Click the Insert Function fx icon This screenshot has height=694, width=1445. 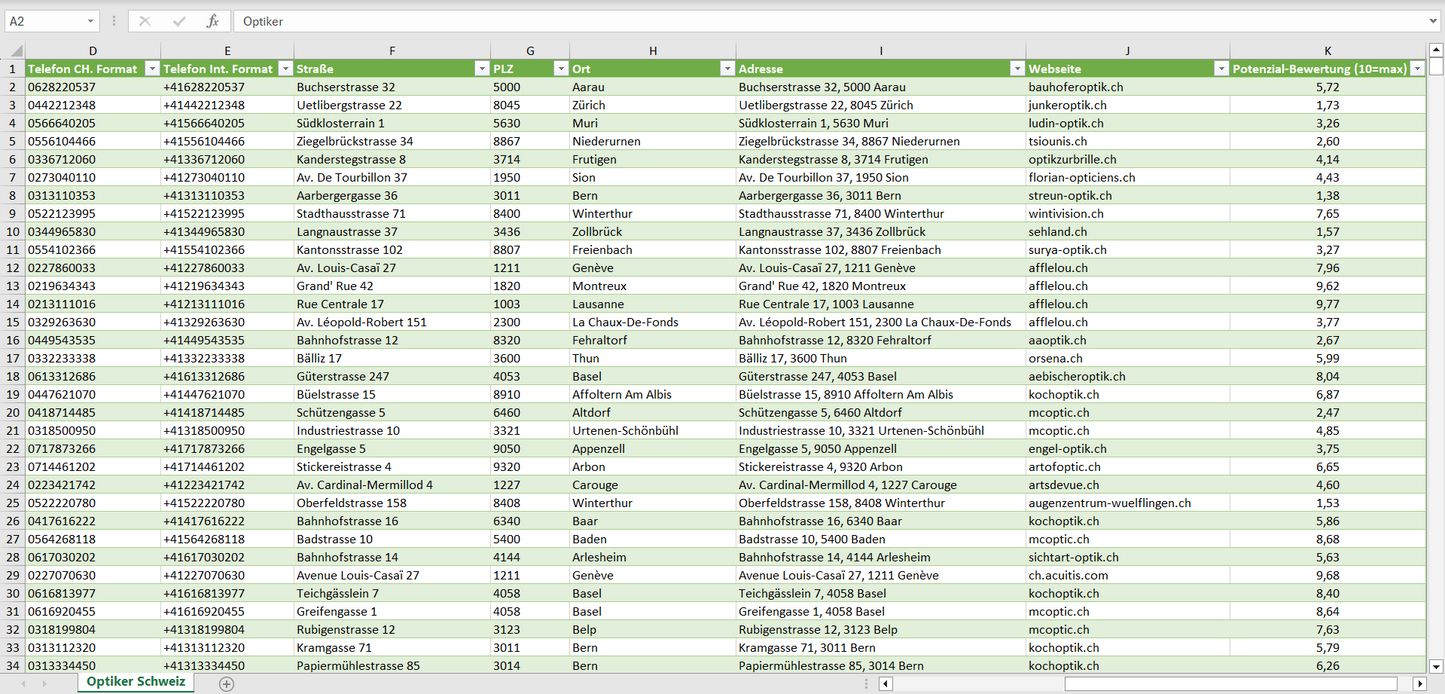tap(212, 21)
